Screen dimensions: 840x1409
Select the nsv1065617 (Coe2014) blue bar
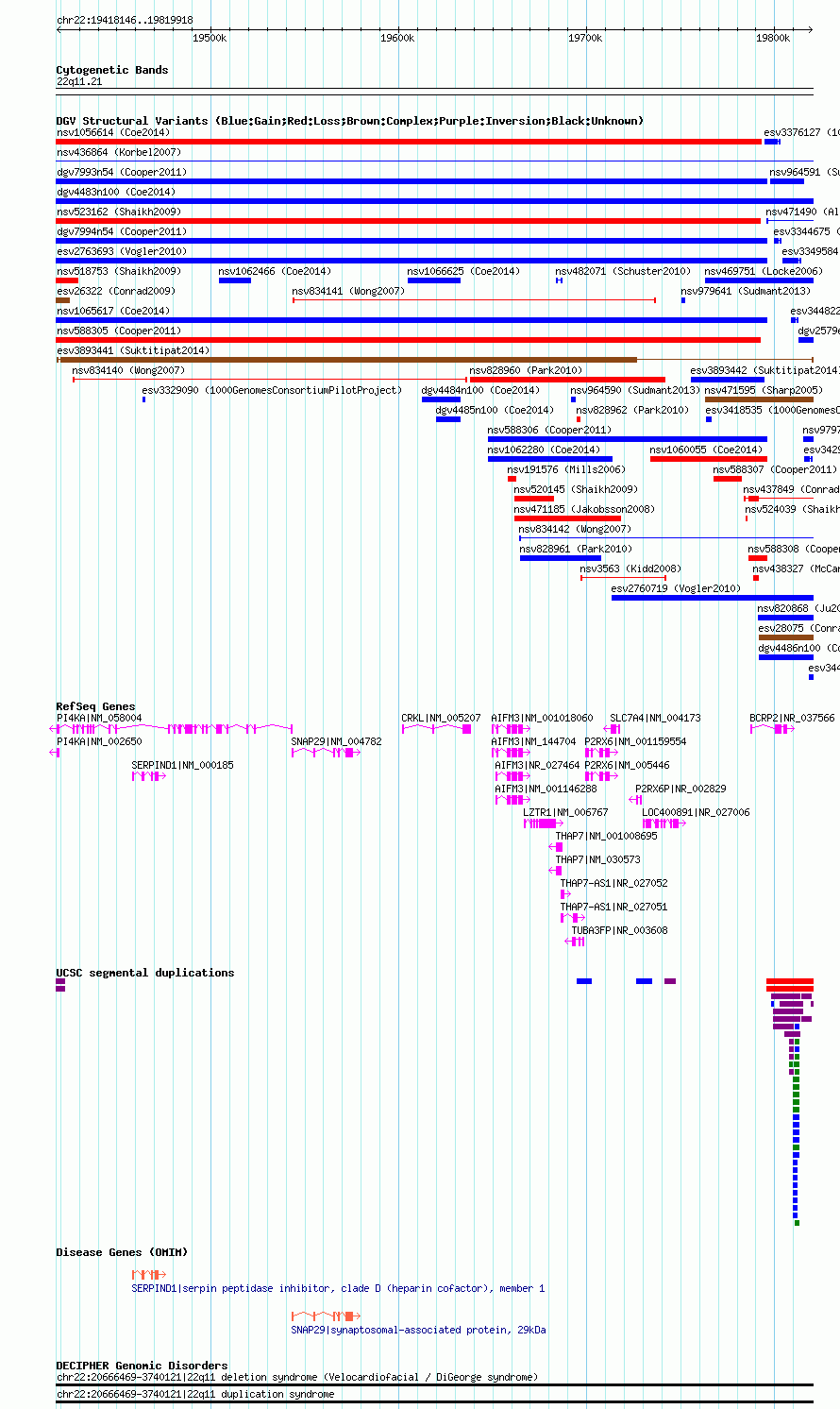coord(412,320)
